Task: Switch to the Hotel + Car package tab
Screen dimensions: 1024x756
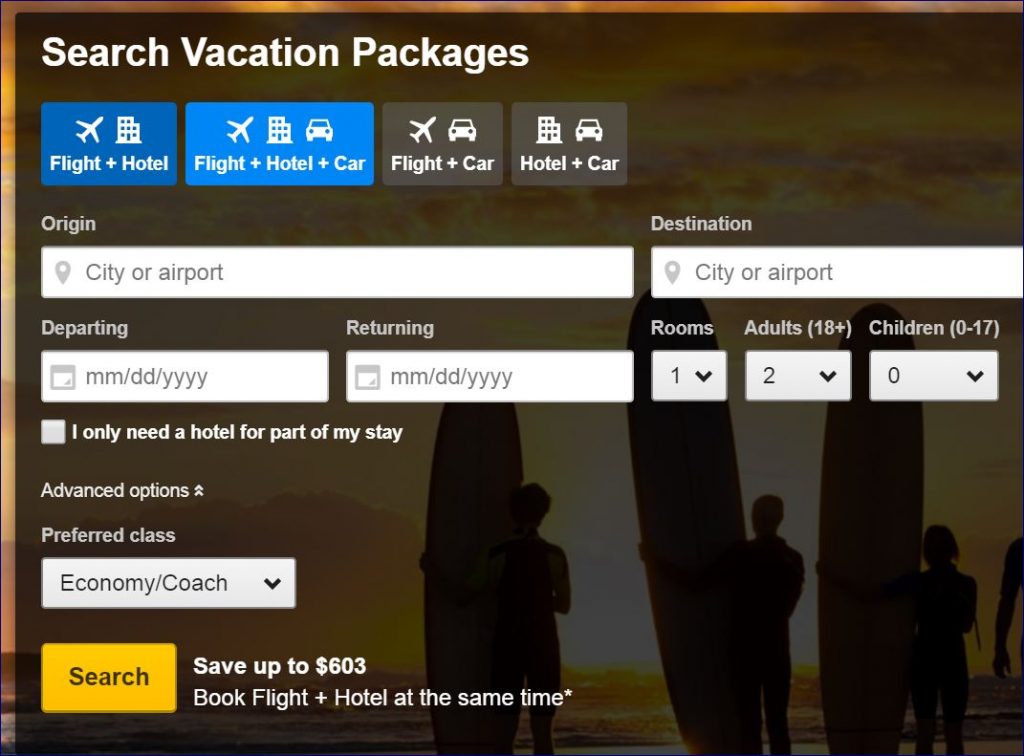Action: [x=568, y=143]
